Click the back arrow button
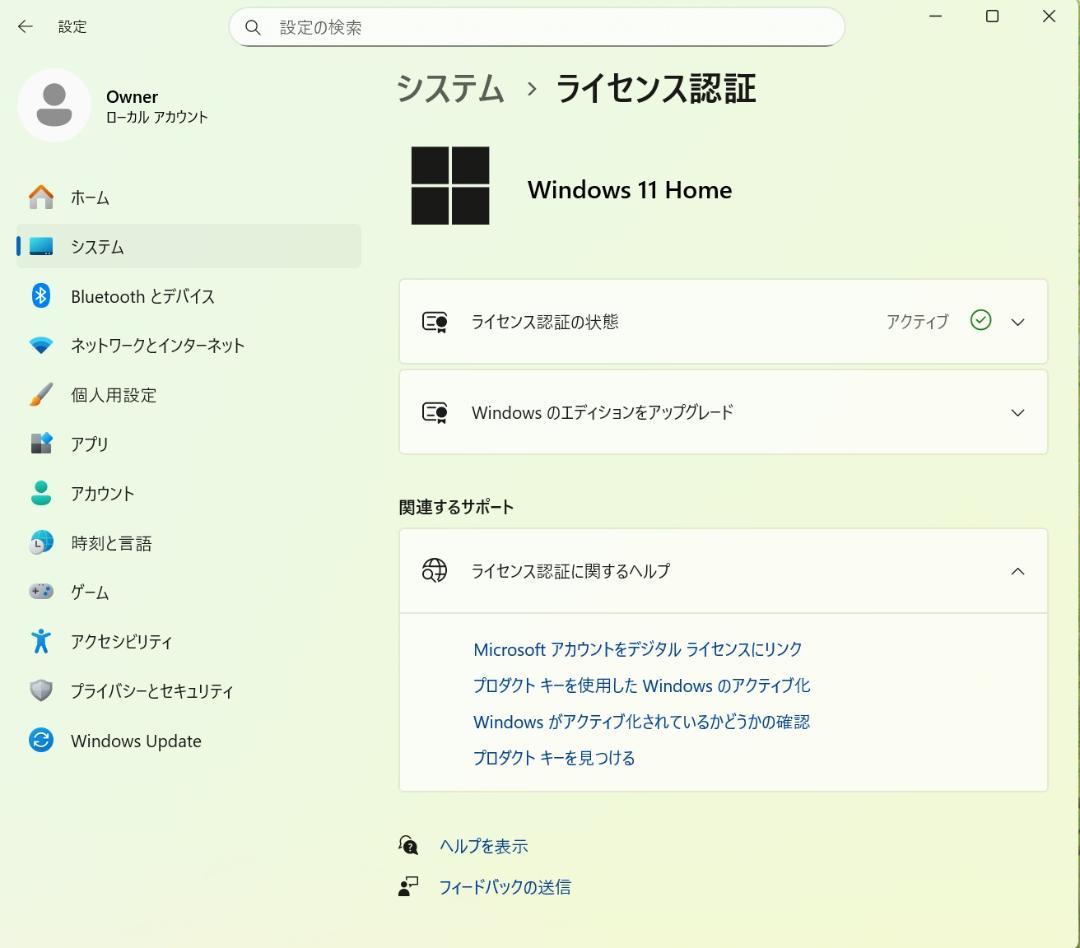This screenshot has height=948, width=1080. pyautogui.click(x=25, y=27)
